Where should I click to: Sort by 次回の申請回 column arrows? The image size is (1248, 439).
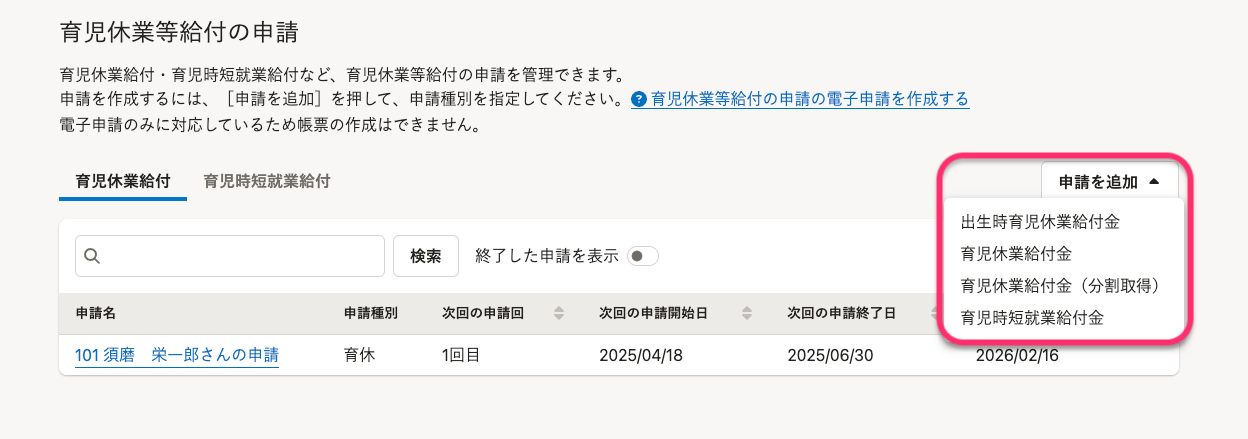[559, 313]
